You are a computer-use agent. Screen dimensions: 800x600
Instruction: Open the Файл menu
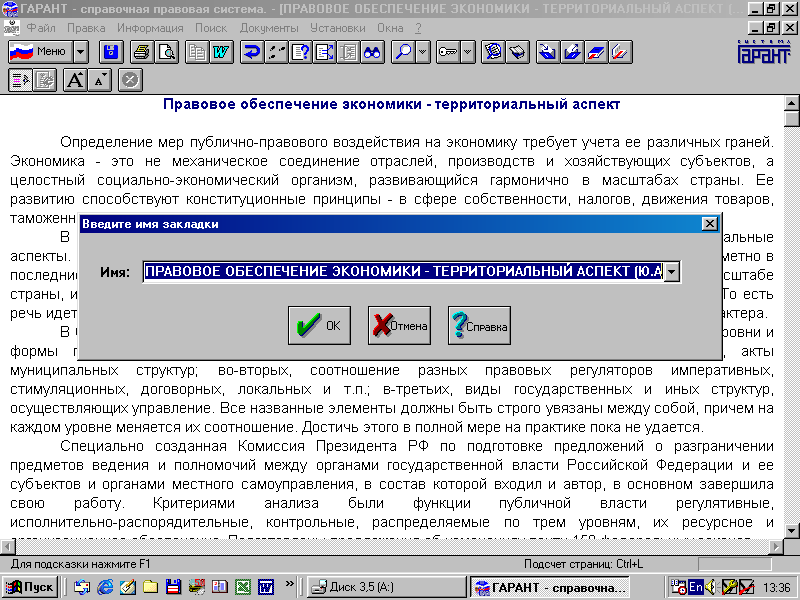pos(41,28)
